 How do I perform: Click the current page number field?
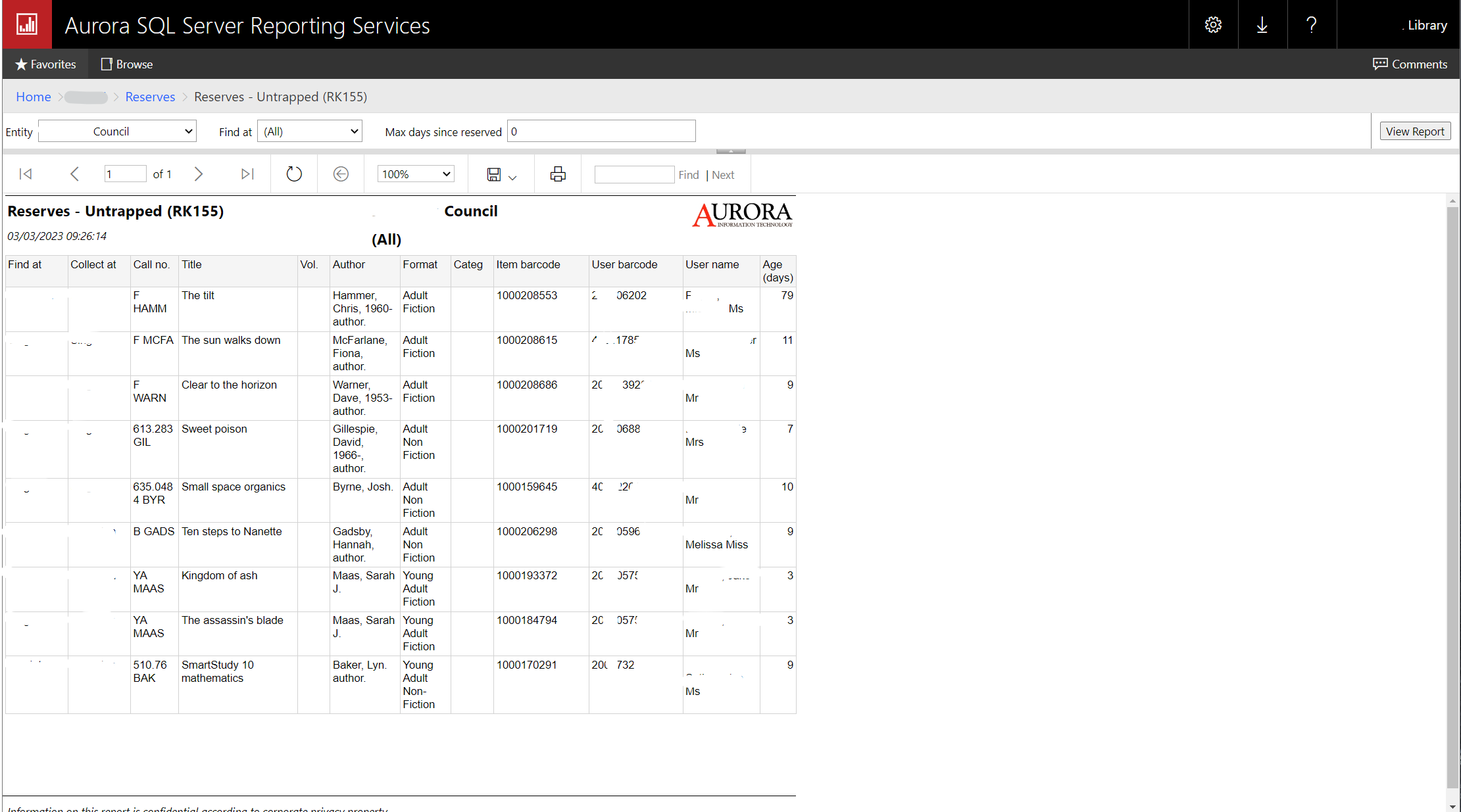tap(125, 174)
